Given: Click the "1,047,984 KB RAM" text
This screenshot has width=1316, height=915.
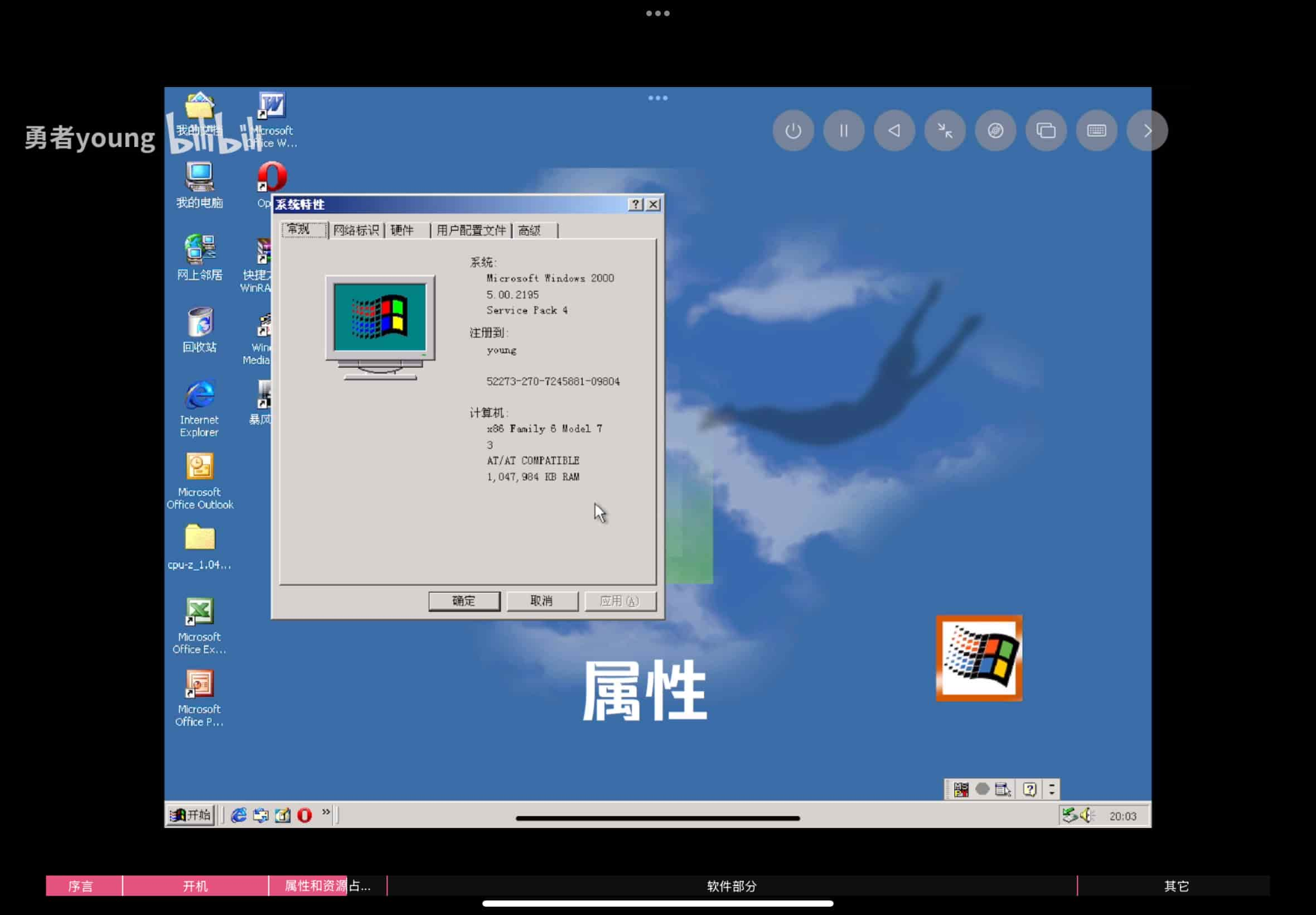Looking at the screenshot, I should pos(533,476).
